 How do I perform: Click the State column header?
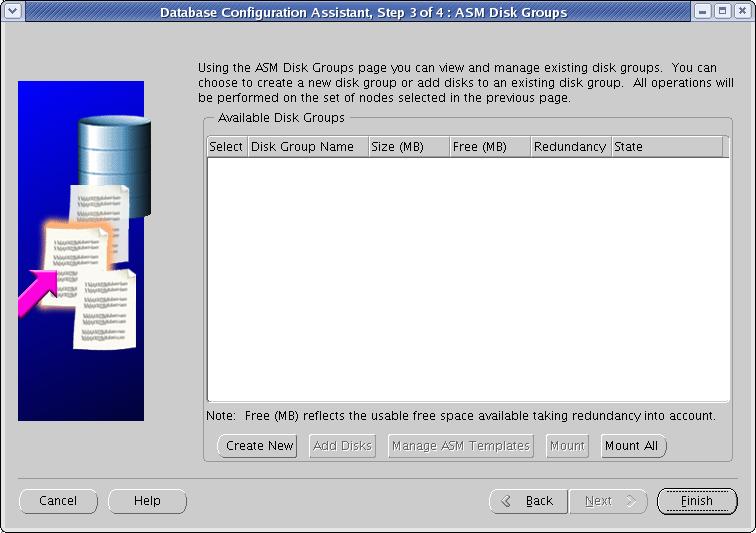[x=666, y=147]
